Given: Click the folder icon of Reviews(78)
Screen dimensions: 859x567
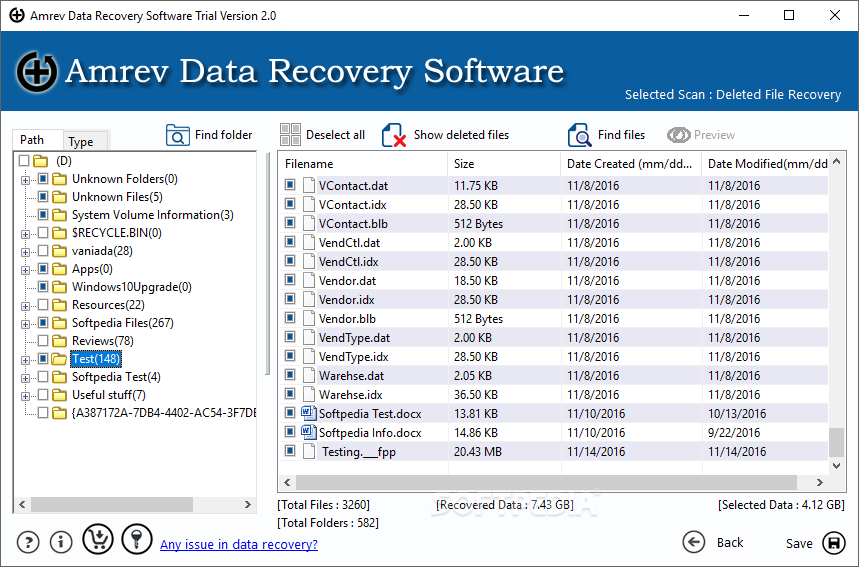Looking at the screenshot, I should pos(59,341).
